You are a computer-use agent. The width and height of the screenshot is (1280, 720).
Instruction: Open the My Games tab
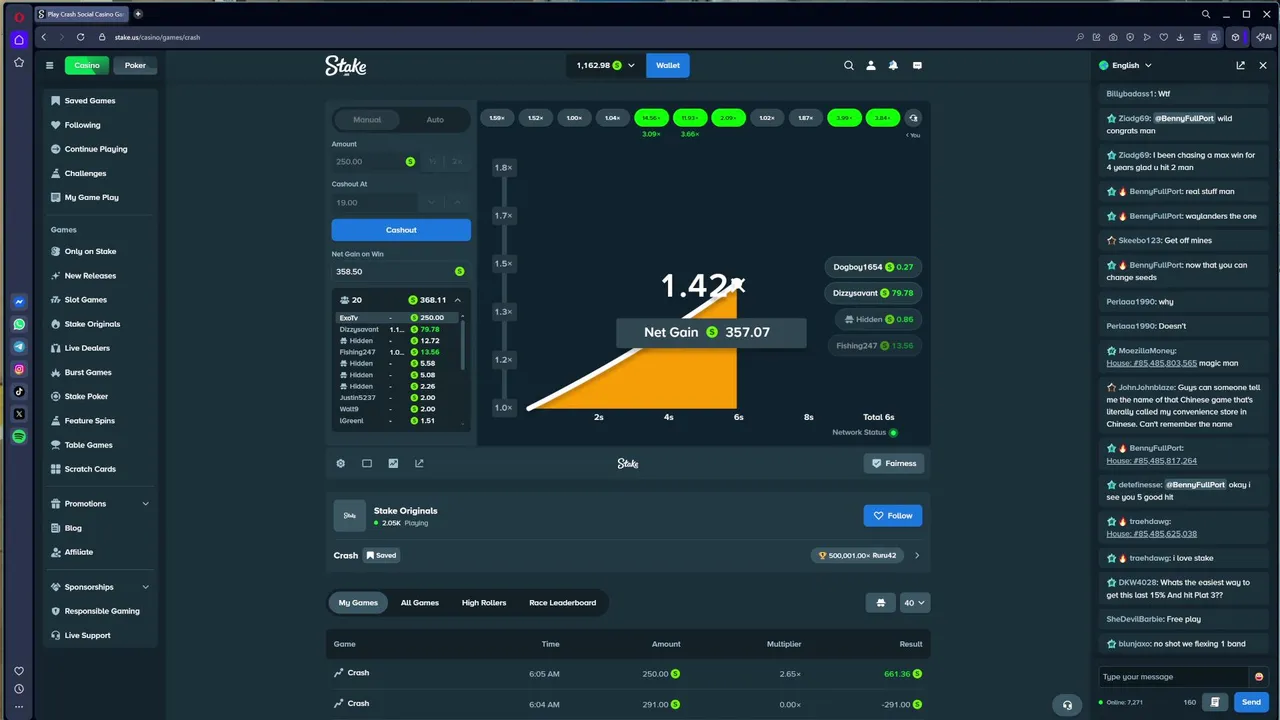358,603
